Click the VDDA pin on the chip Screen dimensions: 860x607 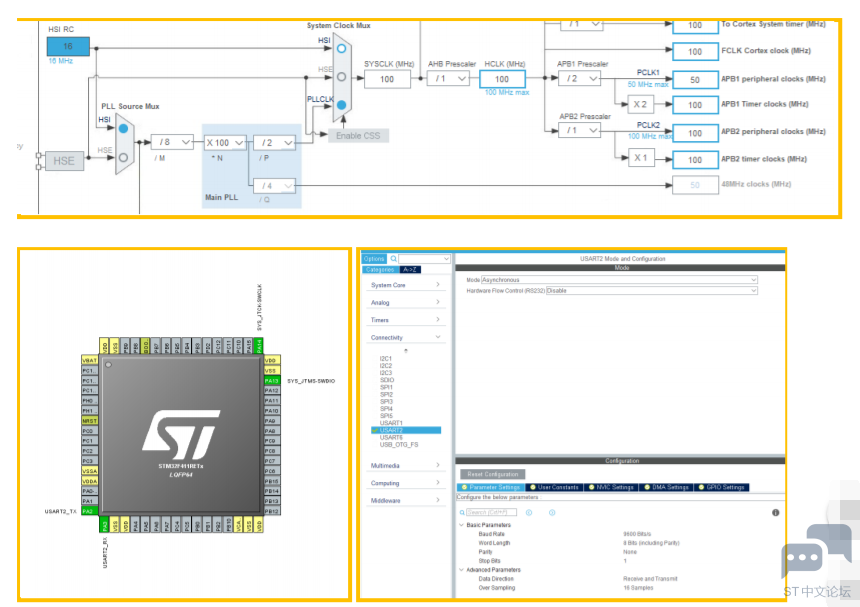(89, 481)
